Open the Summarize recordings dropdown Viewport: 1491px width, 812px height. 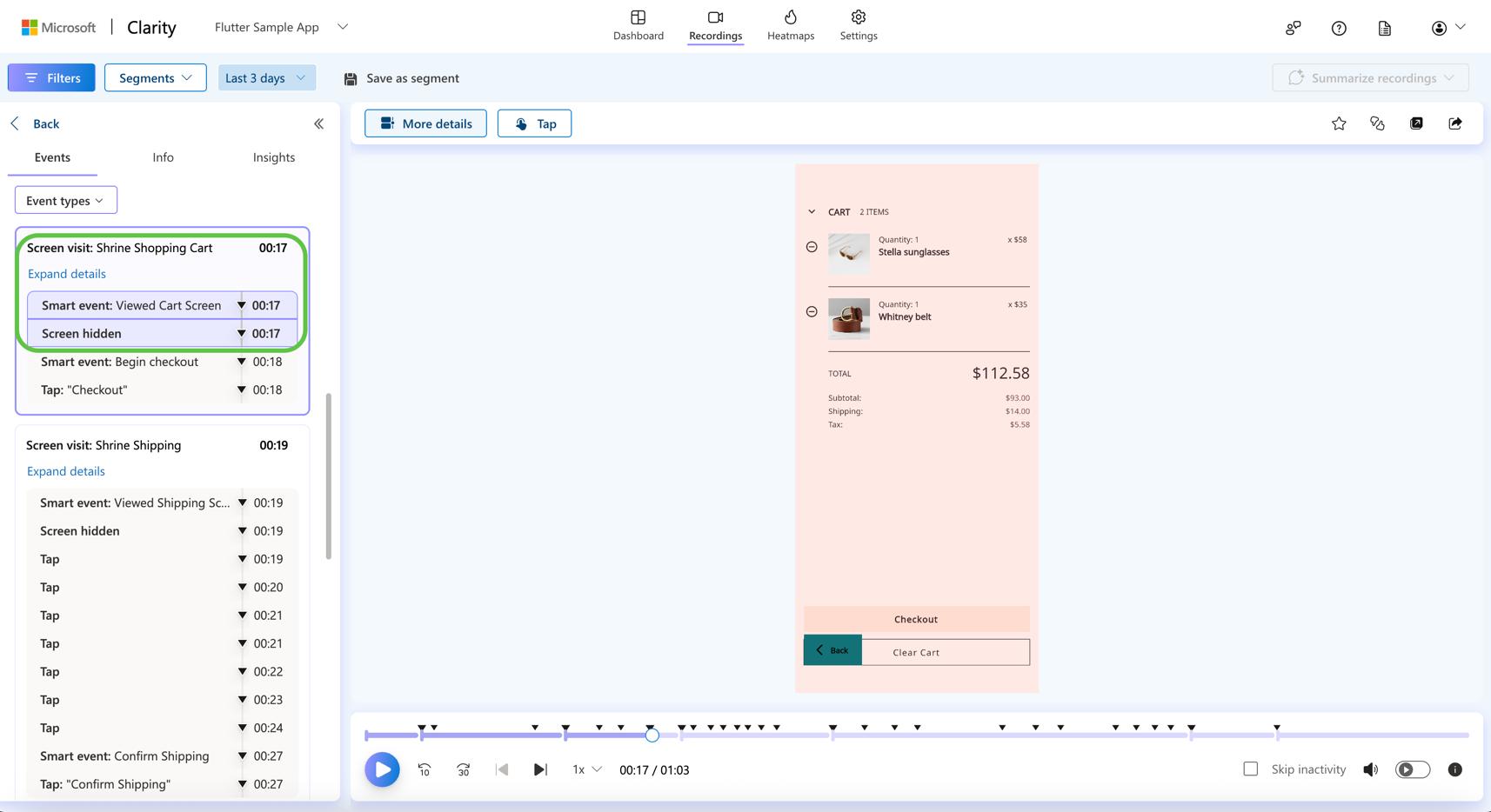(x=1370, y=77)
